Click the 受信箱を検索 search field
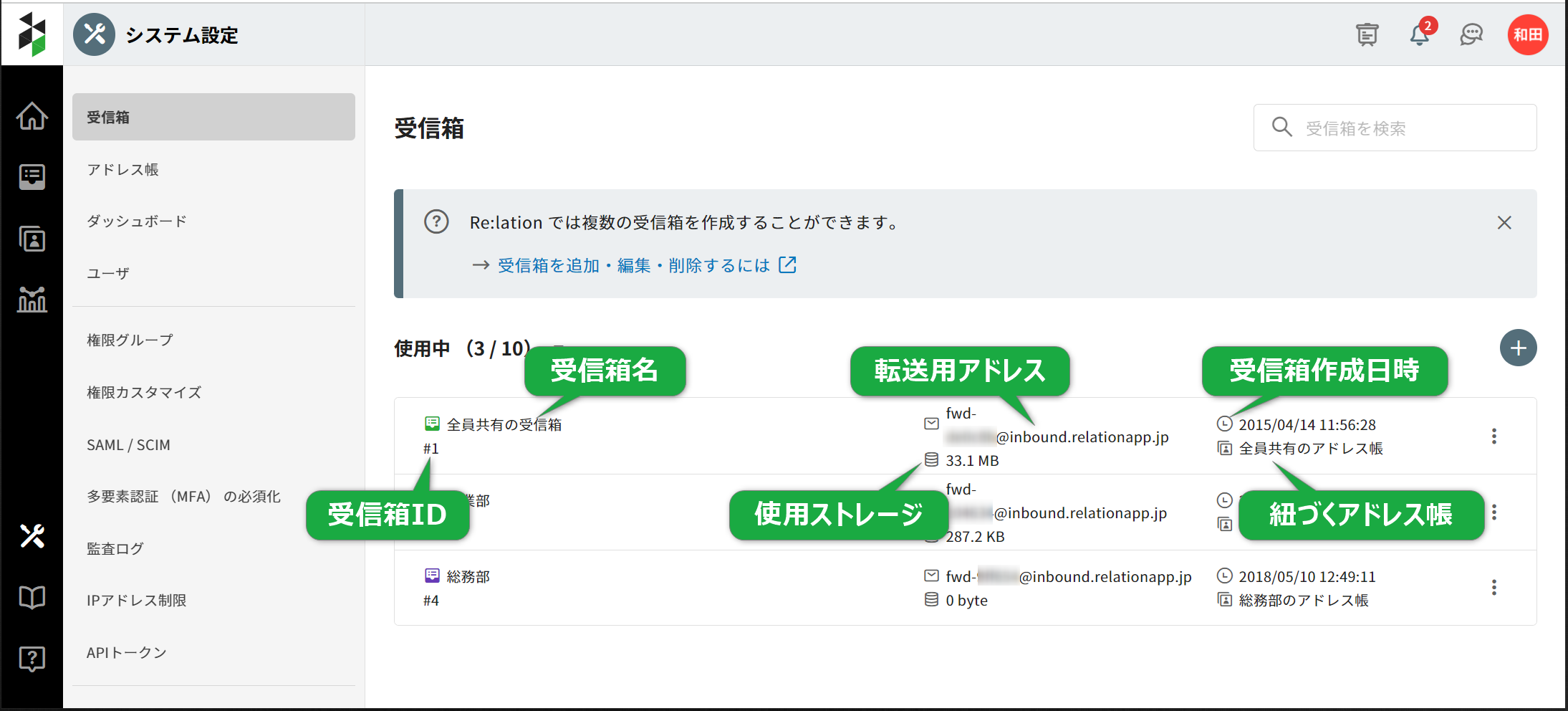1568x711 pixels. coord(1404,128)
